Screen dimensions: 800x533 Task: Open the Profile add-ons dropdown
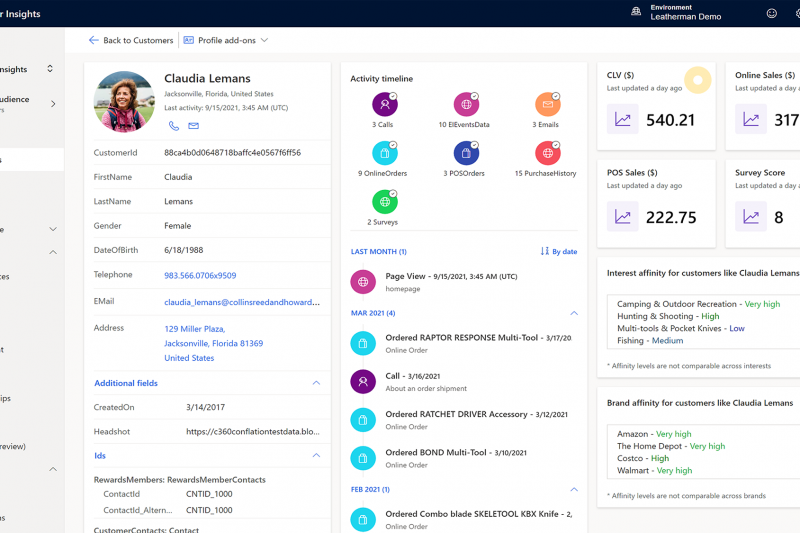pos(226,40)
